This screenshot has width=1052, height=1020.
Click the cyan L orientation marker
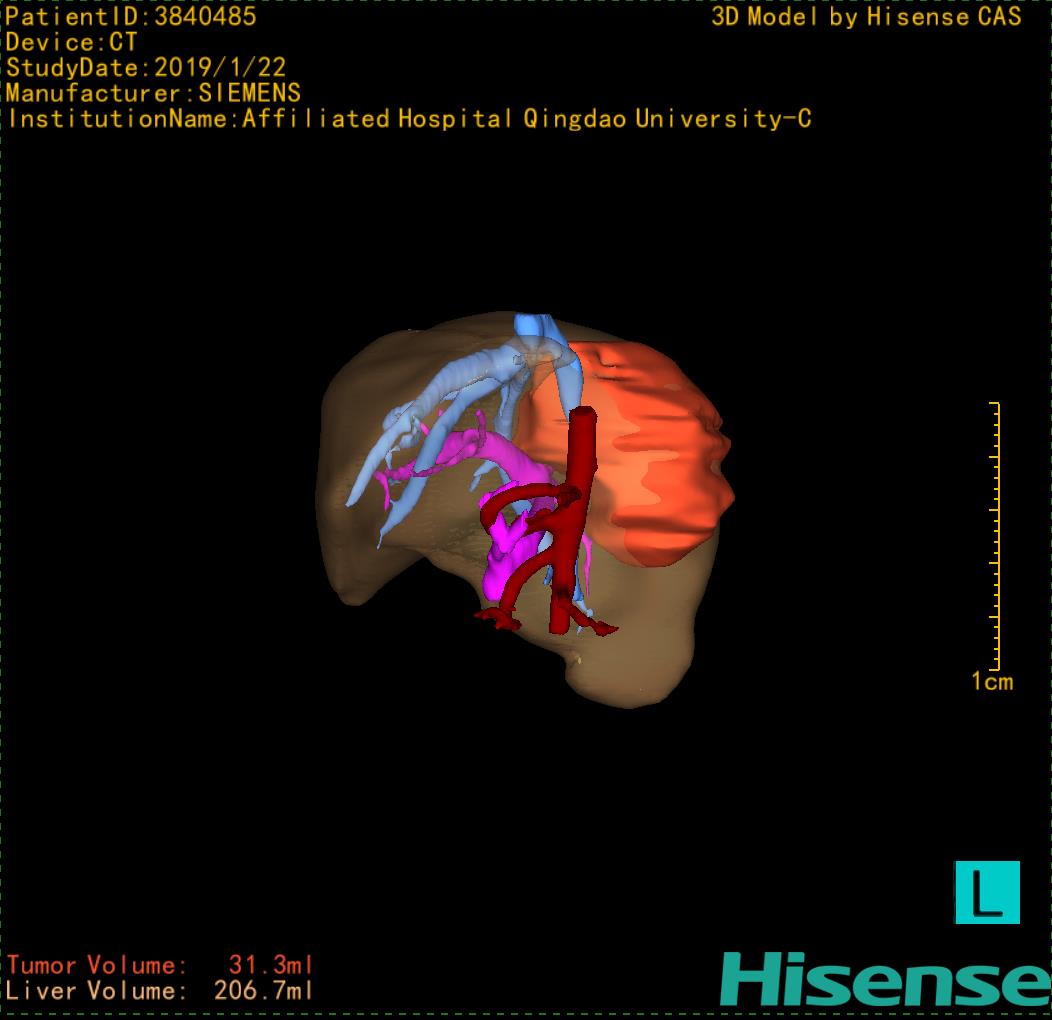tap(987, 892)
